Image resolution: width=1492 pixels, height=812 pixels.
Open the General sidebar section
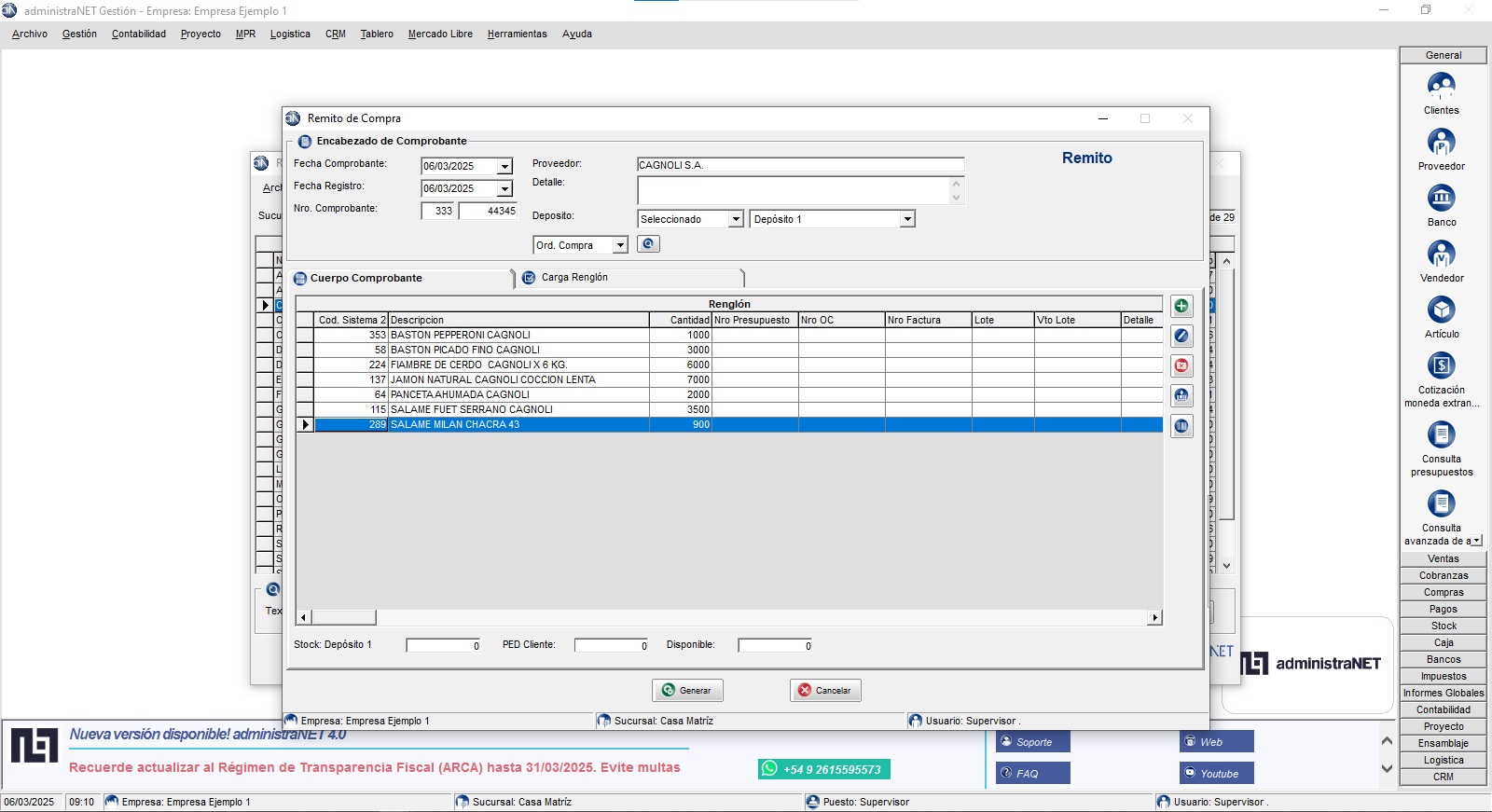coord(1444,55)
